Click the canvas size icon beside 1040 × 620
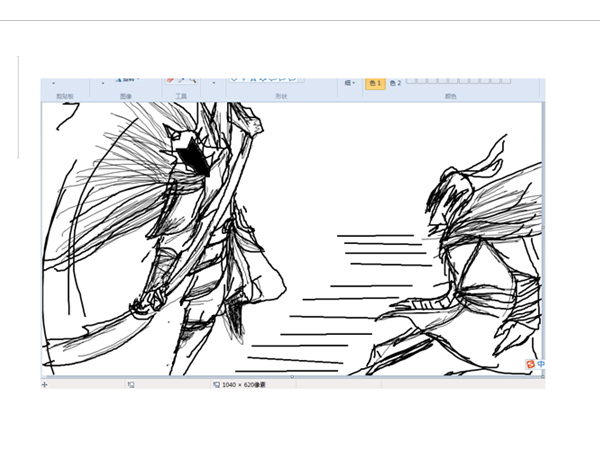This screenshot has width=600, height=468. (216, 384)
